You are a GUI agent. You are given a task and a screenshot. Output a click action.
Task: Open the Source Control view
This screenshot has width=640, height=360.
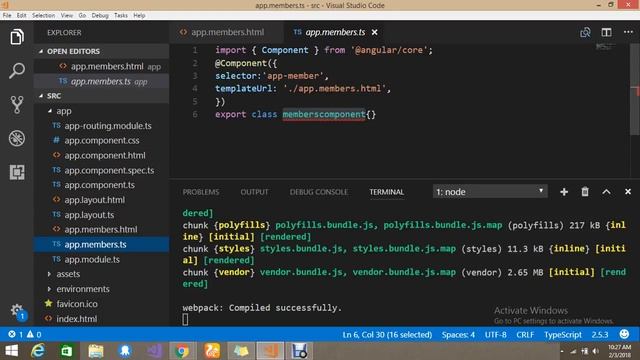point(17,104)
